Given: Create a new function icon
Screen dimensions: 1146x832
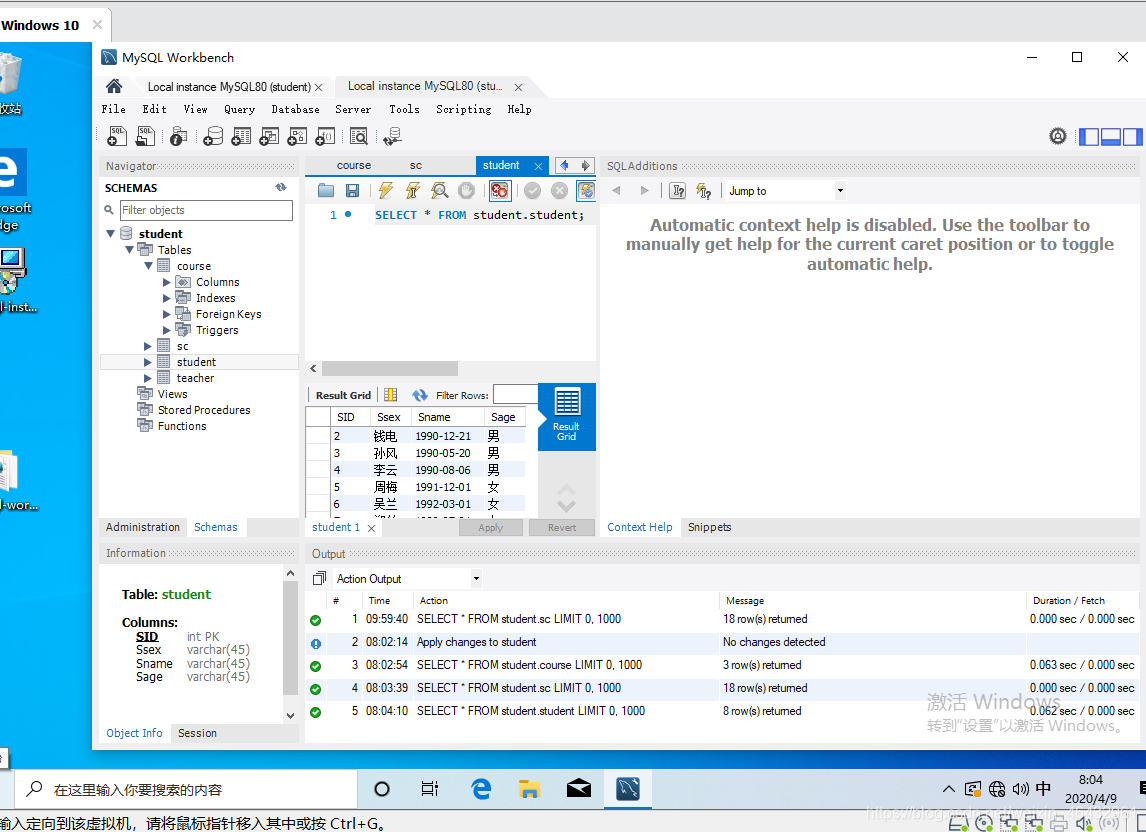Looking at the screenshot, I should coord(325,136).
